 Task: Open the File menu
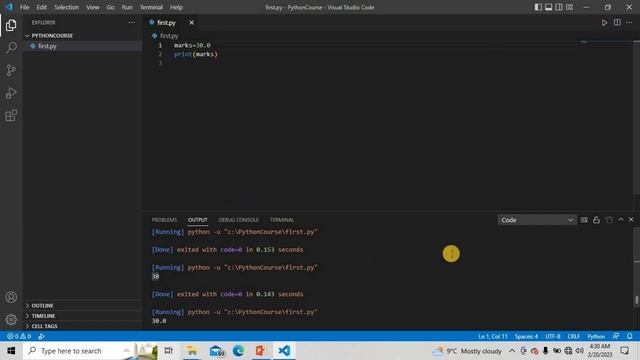point(24,7)
